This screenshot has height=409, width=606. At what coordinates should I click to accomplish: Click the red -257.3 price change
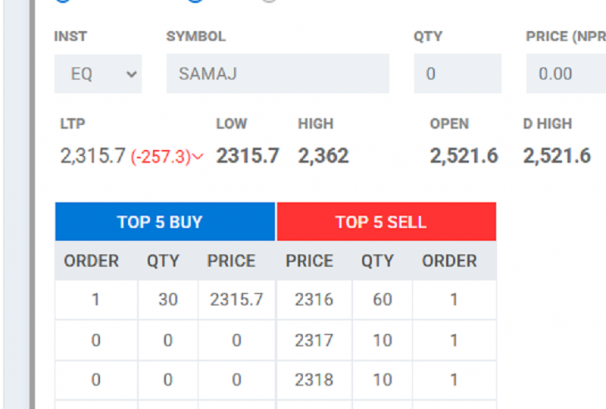tap(160, 157)
